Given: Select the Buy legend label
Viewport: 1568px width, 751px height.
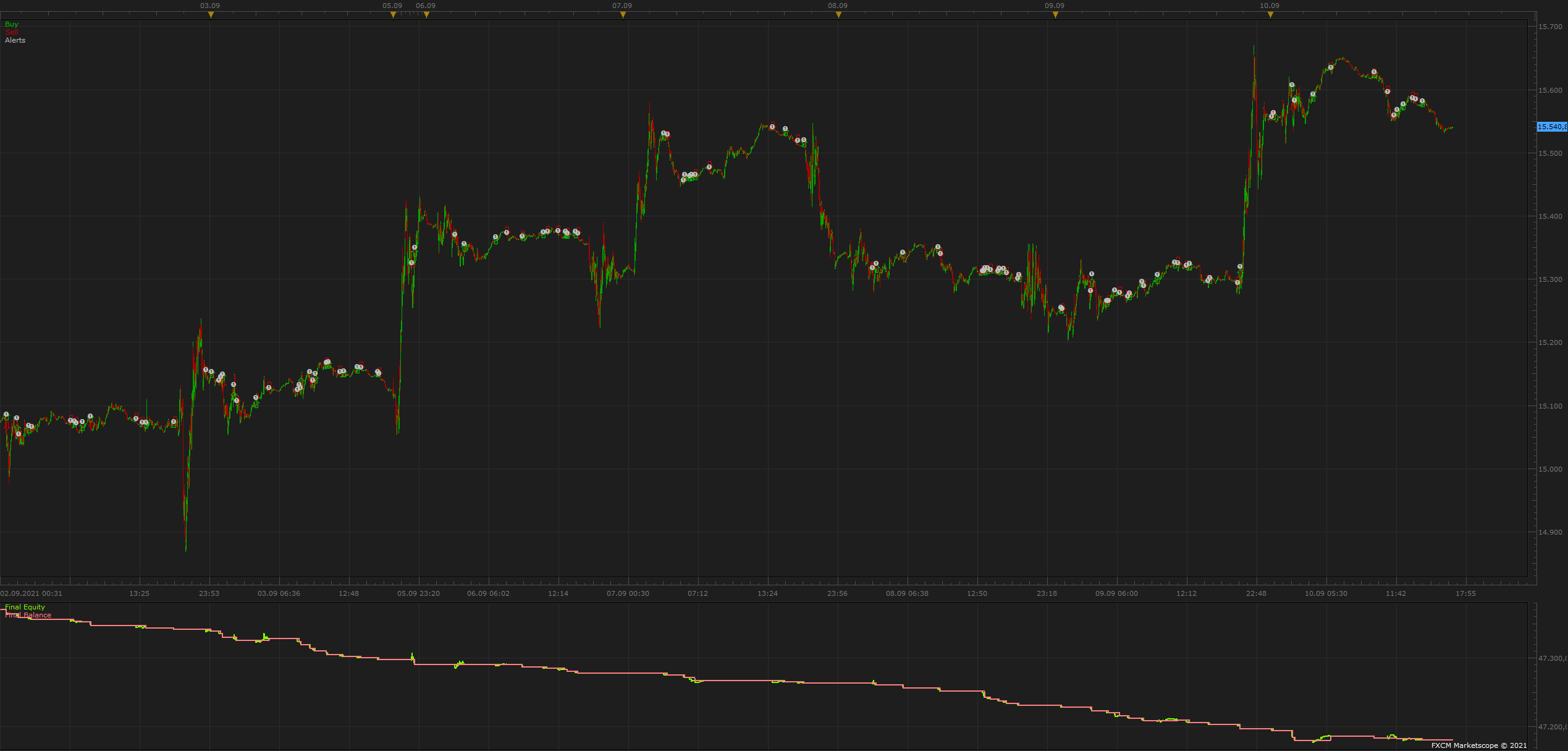Looking at the screenshot, I should click(x=12, y=24).
